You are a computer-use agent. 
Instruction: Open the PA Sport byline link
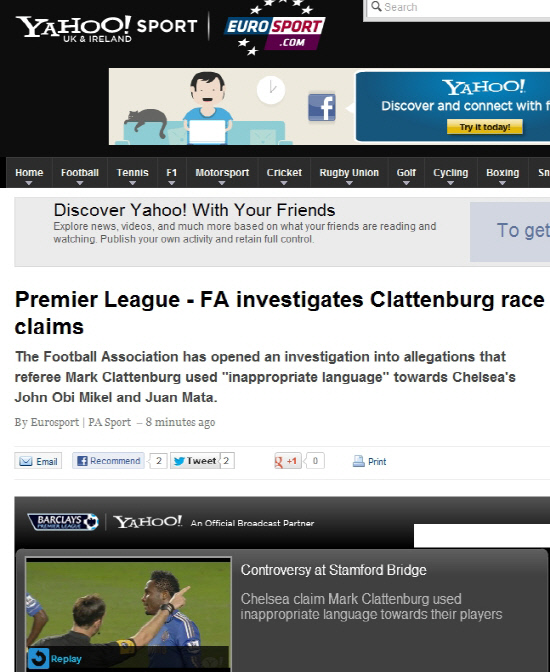(109, 422)
